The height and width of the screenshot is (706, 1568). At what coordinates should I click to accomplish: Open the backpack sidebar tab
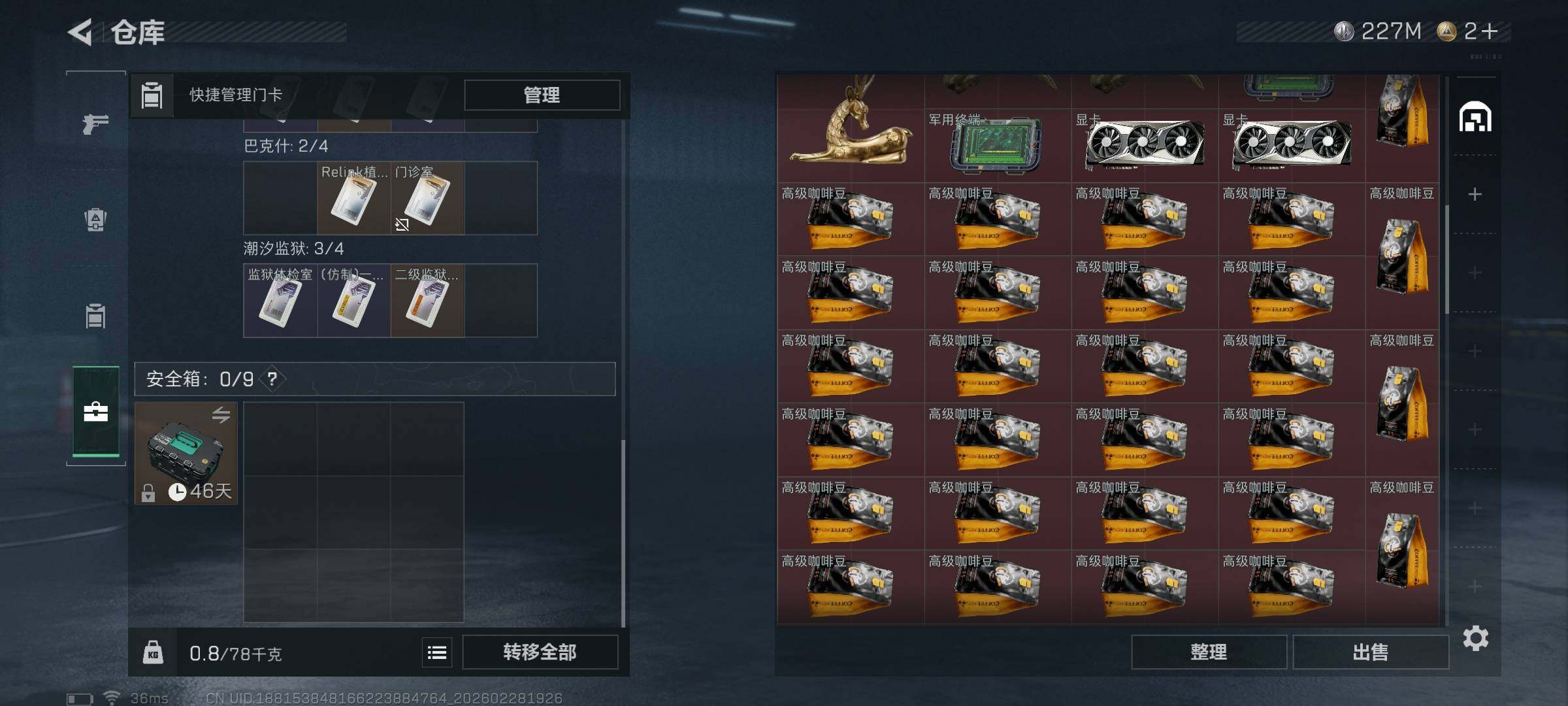click(x=95, y=220)
